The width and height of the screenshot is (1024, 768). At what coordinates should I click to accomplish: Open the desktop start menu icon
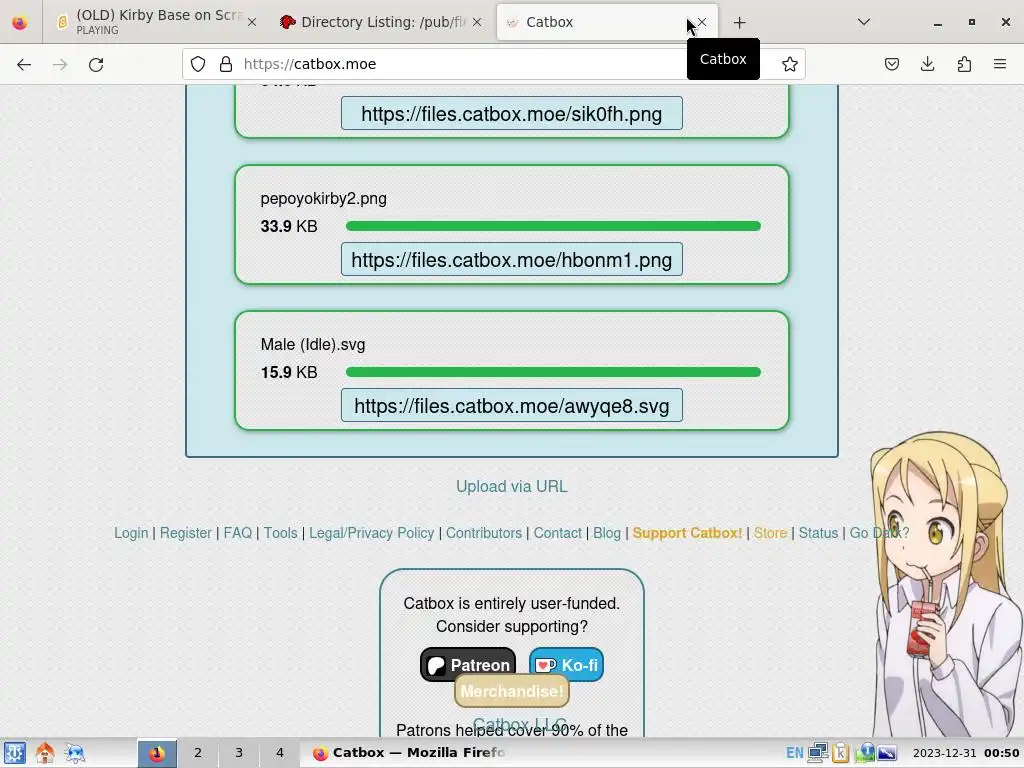14,753
